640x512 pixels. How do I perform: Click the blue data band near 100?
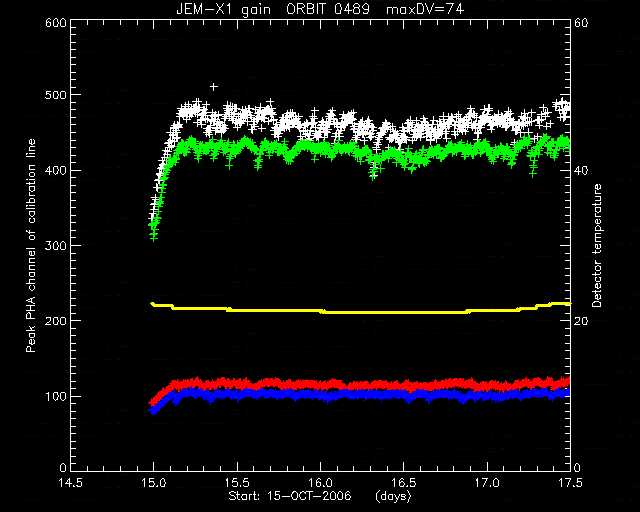(x=359, y=395)
